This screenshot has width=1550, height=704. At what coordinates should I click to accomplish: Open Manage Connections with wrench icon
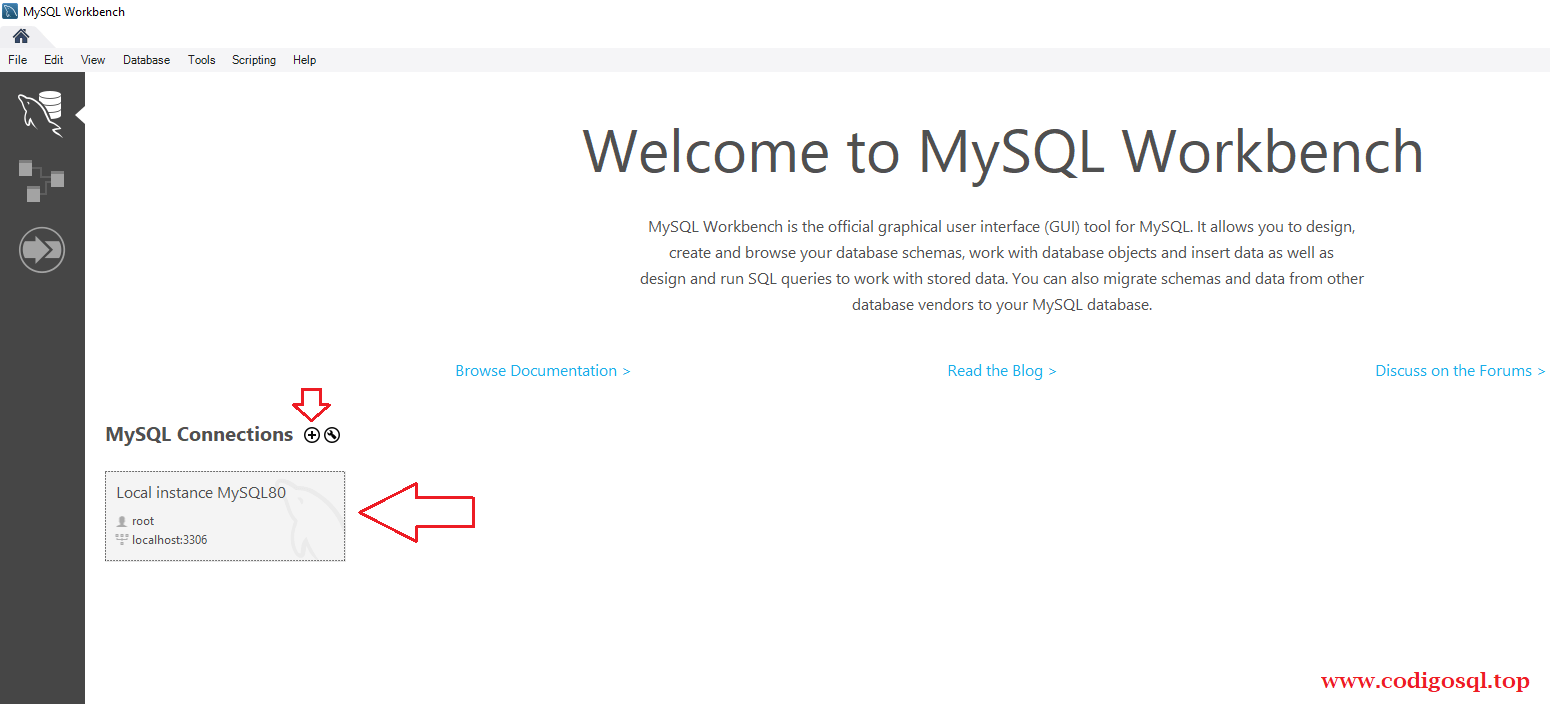[332, 435]
